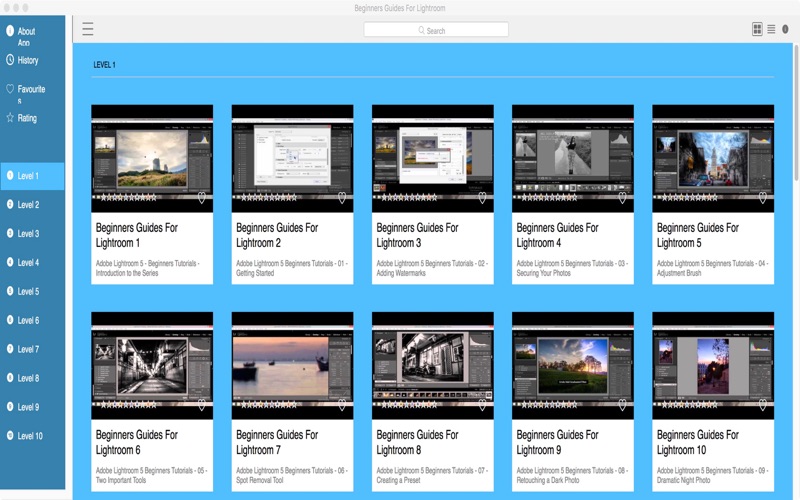Click description ending 'Creating a Preset'
800x500 pixels.
click(432, 476)
